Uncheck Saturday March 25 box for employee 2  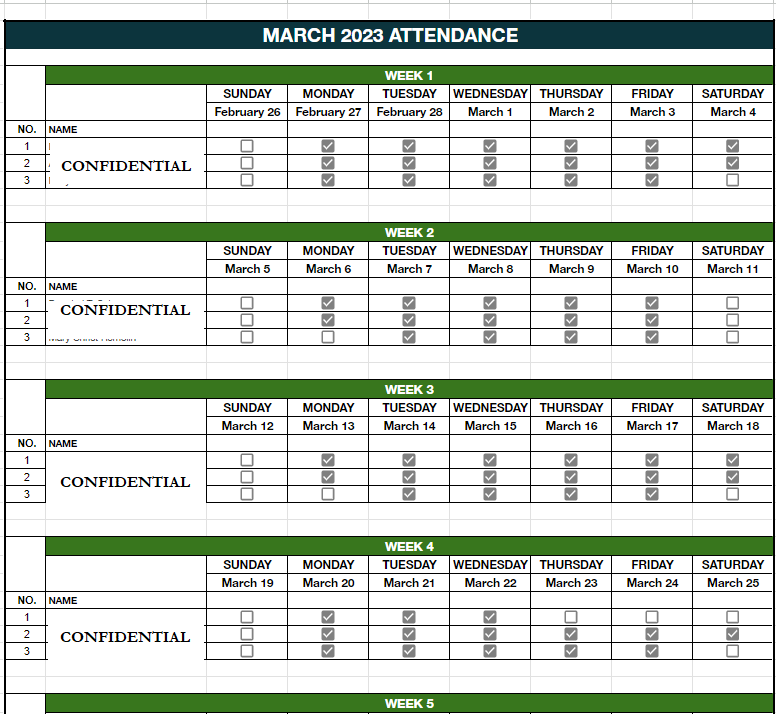pyautogui.click(x=733, y=634)
